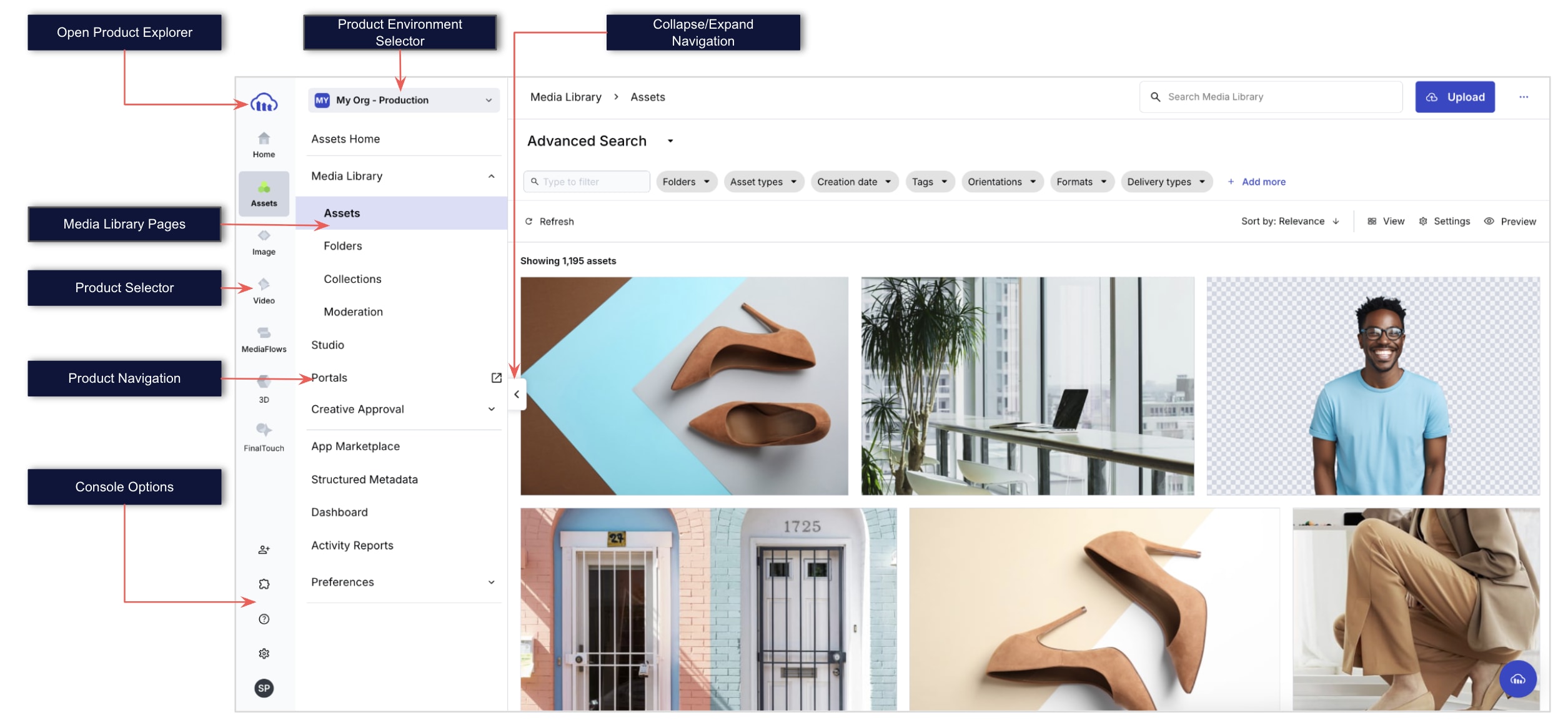Open the help question mark icon
Viewport: 1568px width, 728px height.
click(x=264, y=619)
